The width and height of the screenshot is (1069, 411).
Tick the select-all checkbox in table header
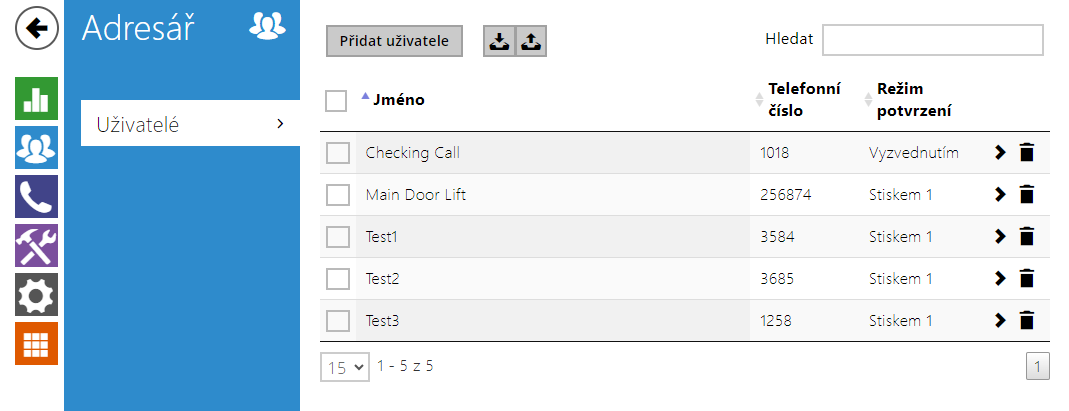(336, 101)
